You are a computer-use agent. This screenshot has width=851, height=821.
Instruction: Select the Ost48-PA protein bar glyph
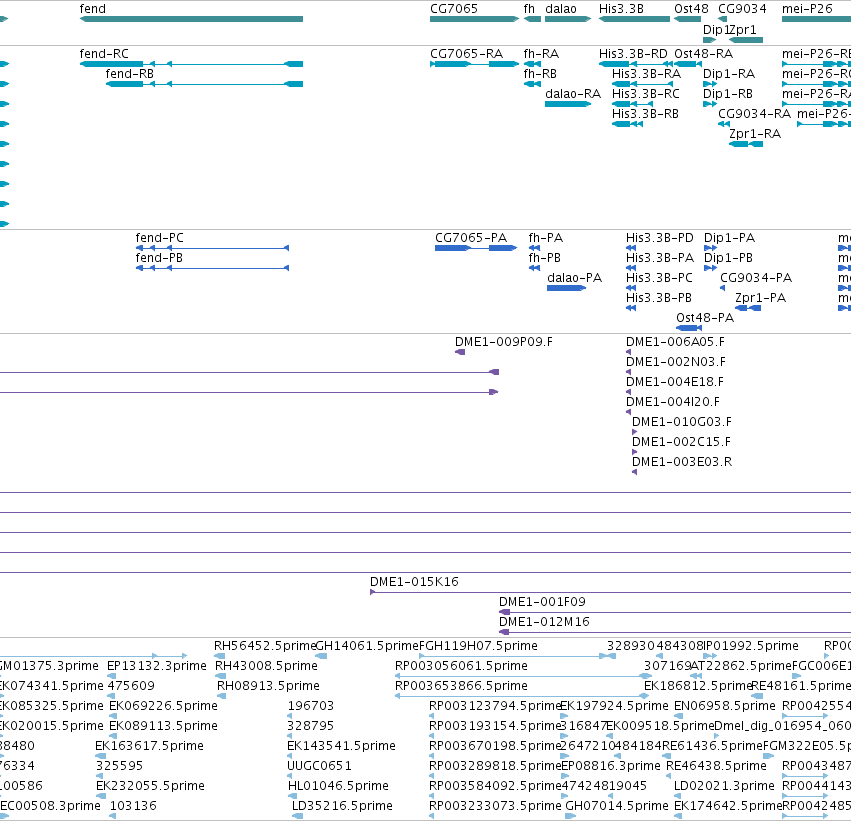(x=689, y=328)
